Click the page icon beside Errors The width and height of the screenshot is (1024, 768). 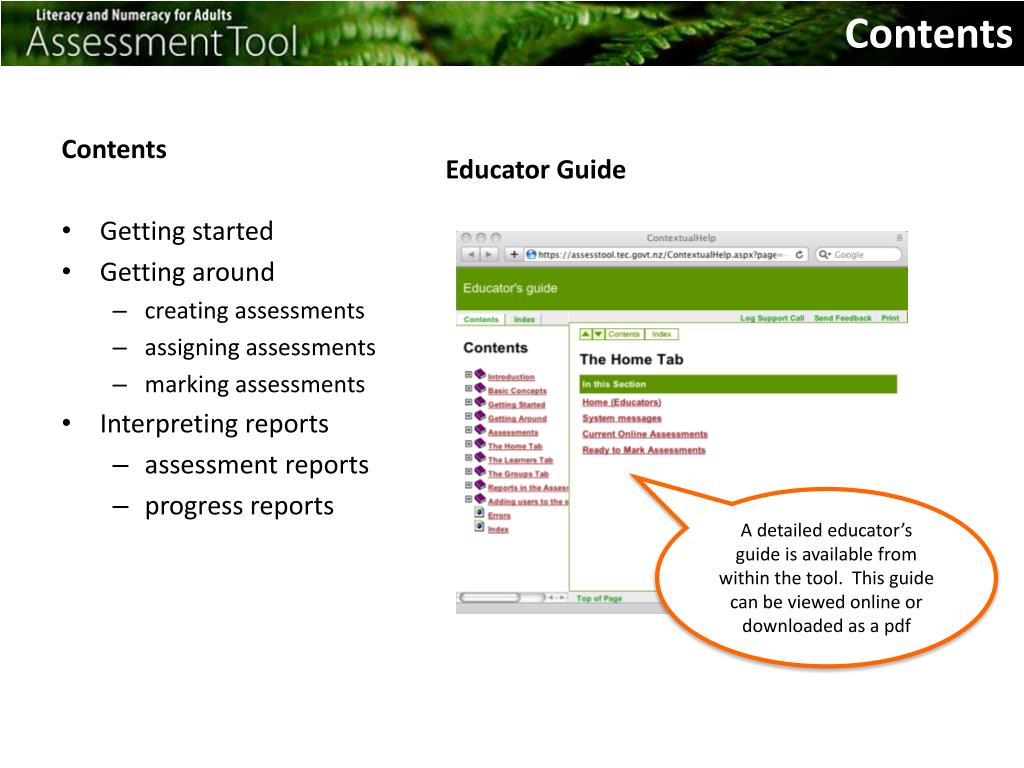pyautogui.click(x=479, y=513)
